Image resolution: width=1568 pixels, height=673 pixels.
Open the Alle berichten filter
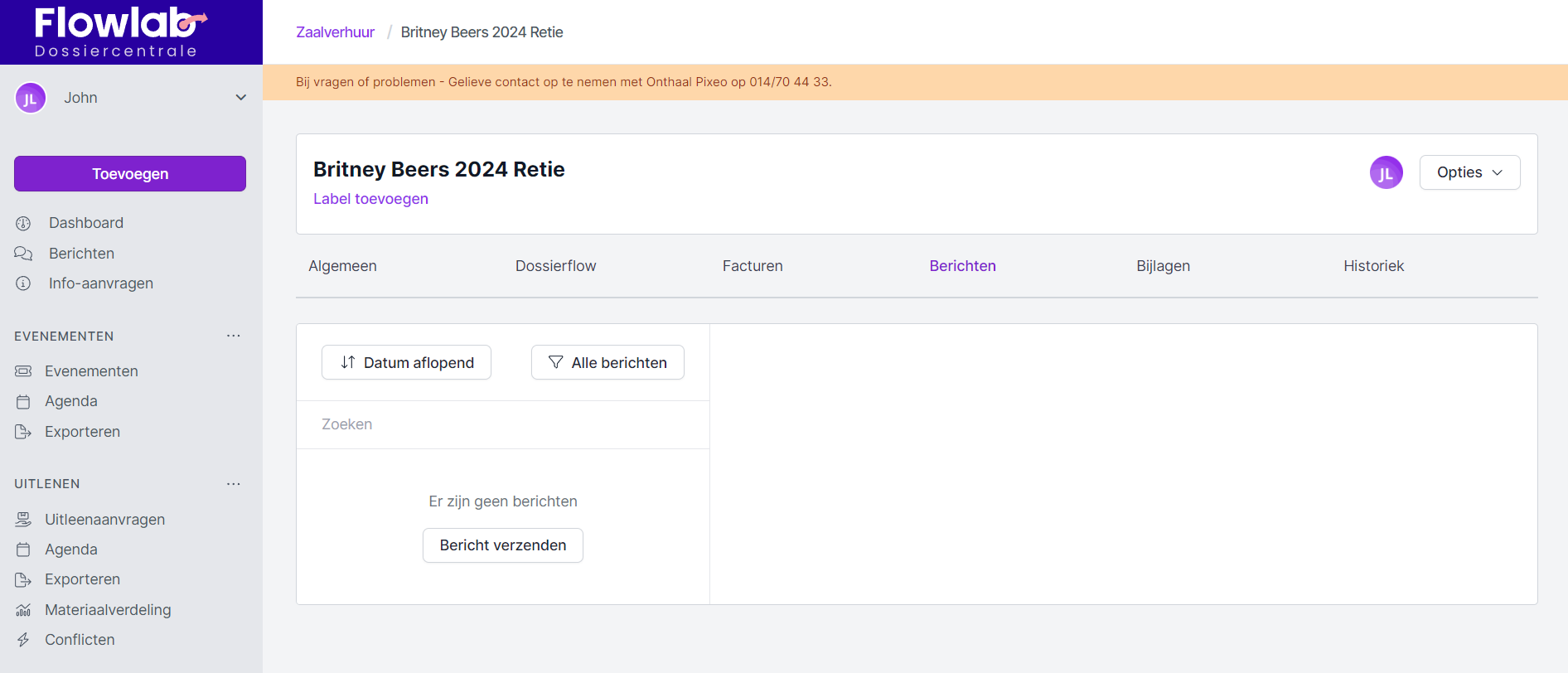point(607,362)
